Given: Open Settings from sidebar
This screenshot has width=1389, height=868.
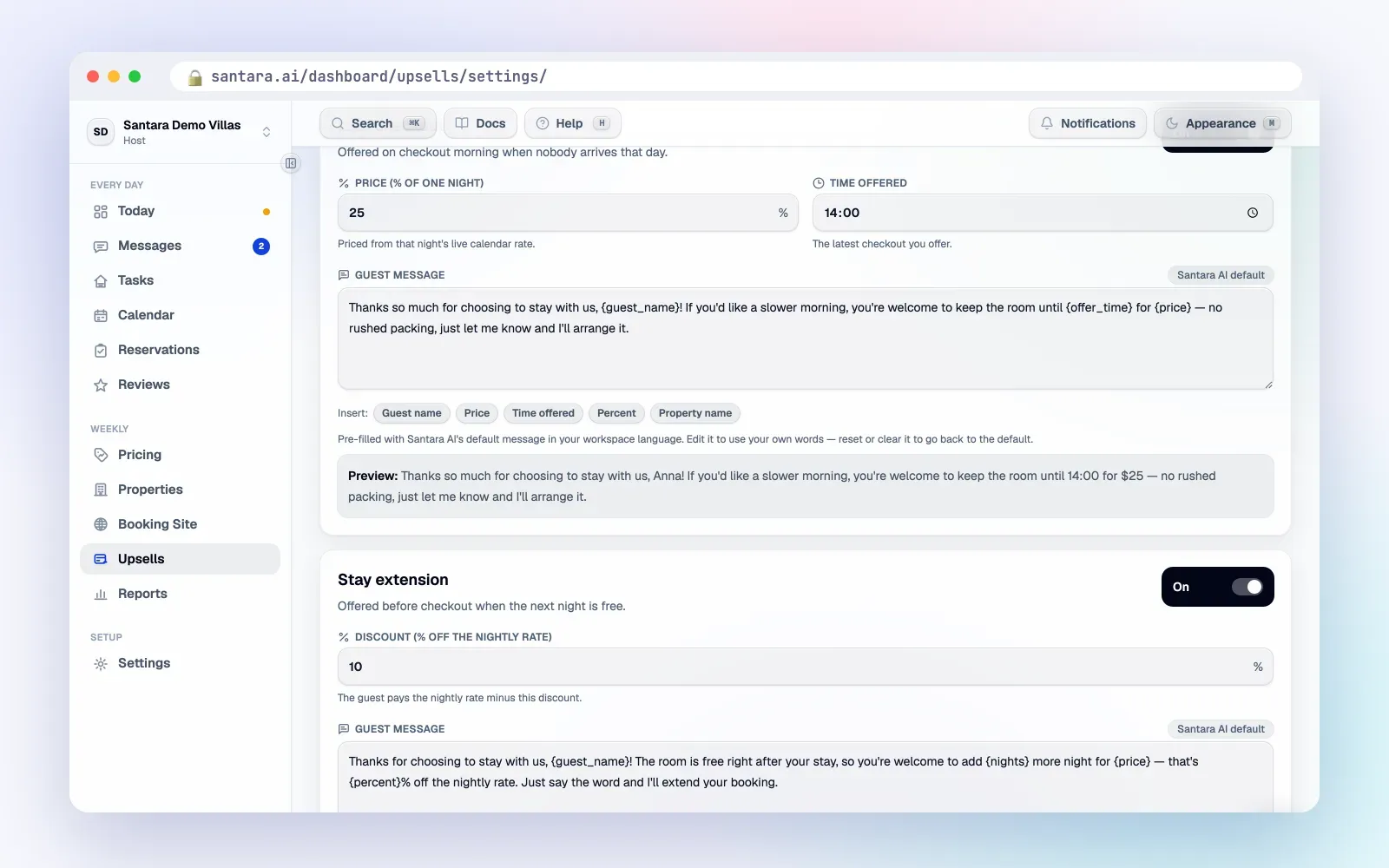Looking at the screenshot, I should pyautogui.click(x=180, y=663).
